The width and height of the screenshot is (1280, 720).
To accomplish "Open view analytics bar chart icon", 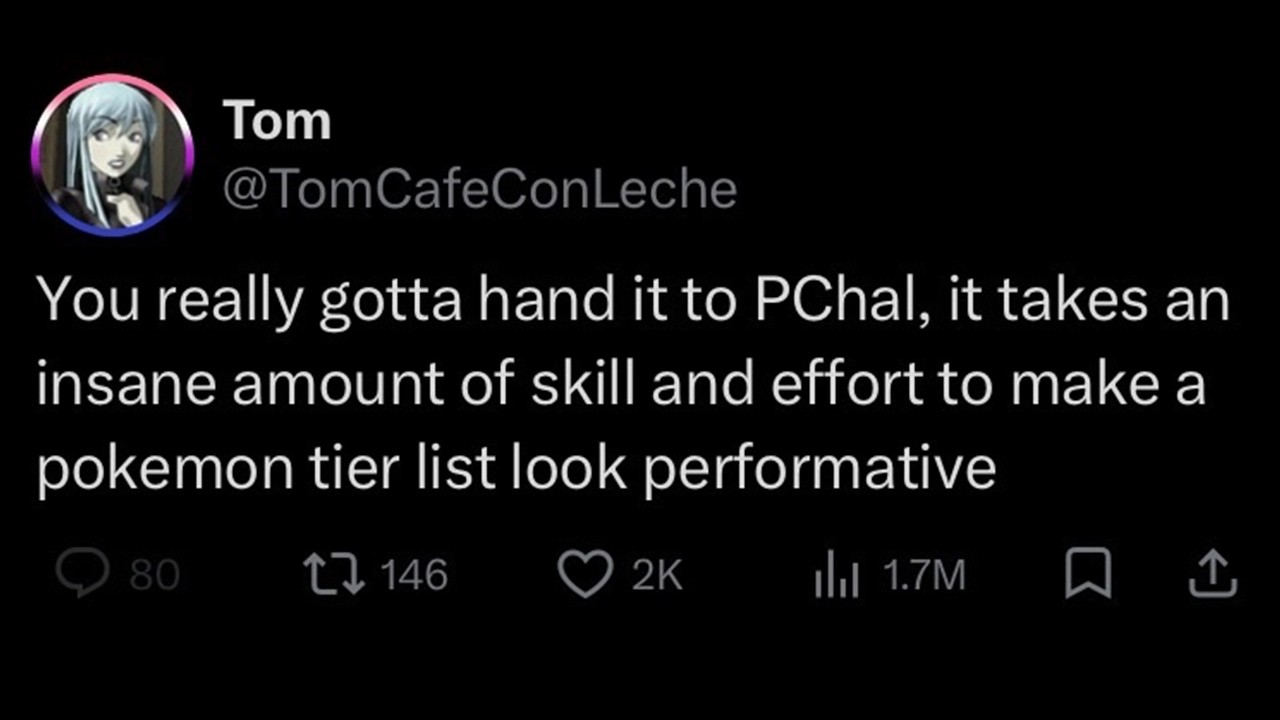I will 837,575.
